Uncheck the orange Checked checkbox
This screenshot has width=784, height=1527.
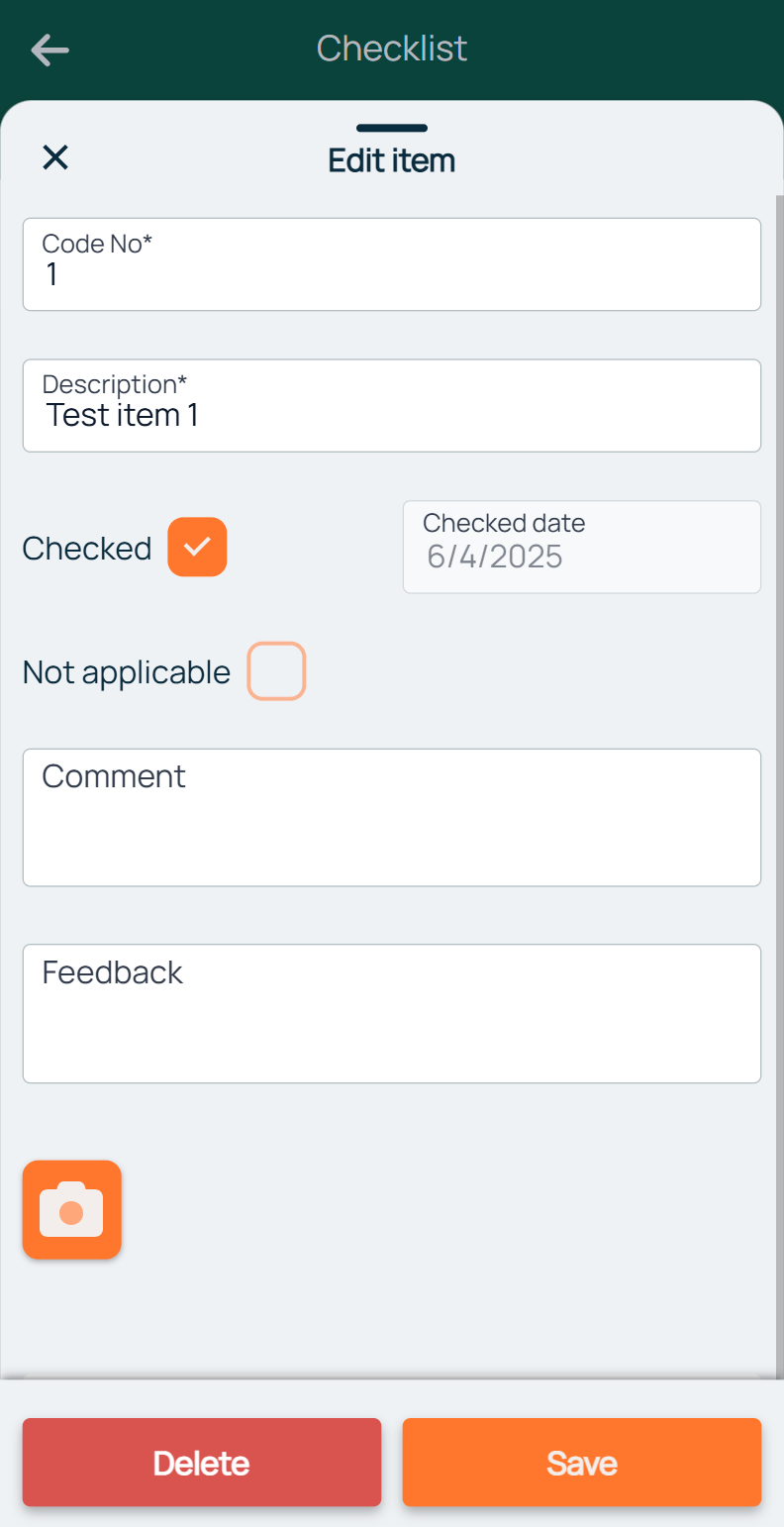(198, 547)
